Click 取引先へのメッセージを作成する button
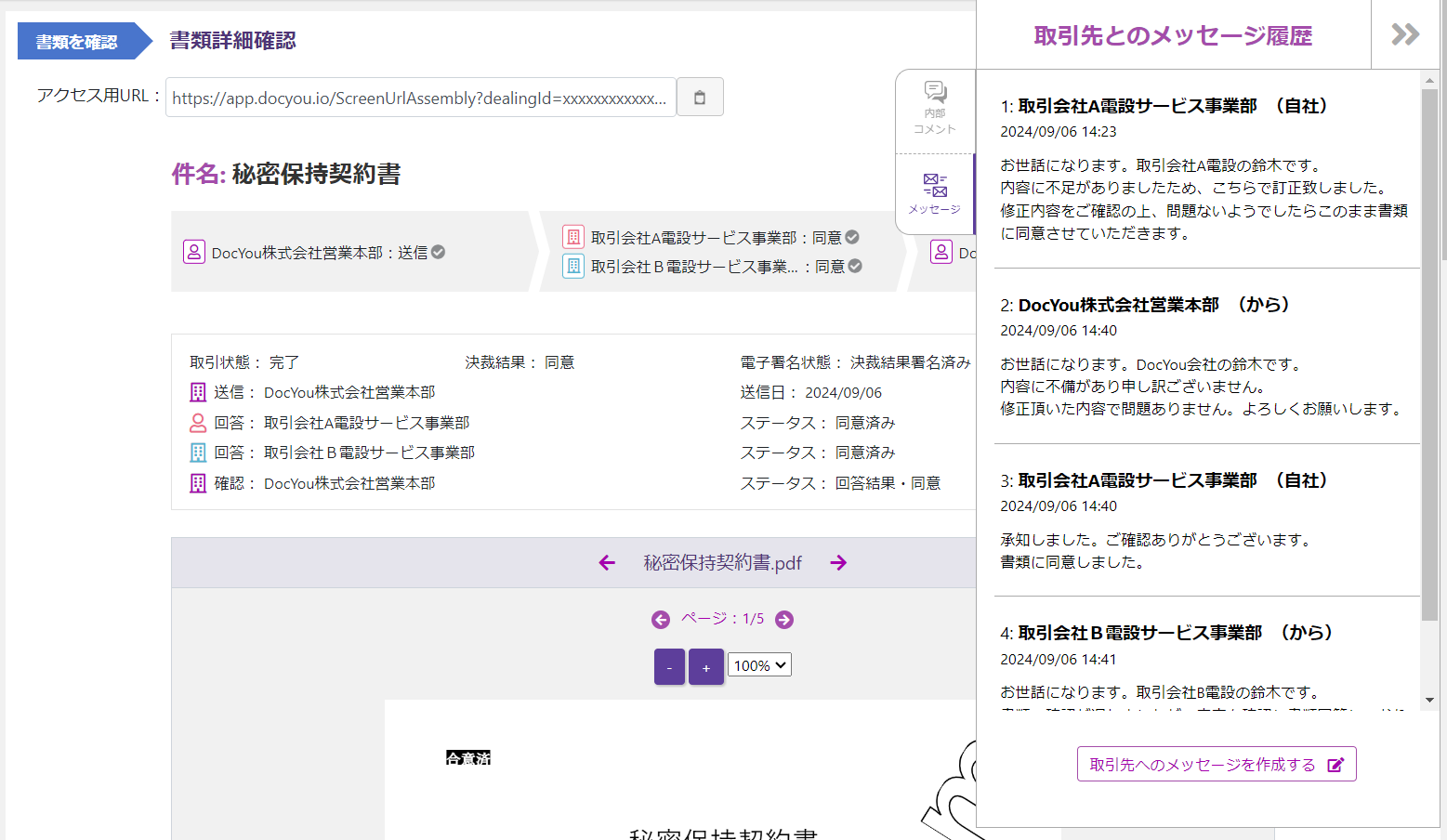Screen dimensions: 1447x840 click(1216, 764)
